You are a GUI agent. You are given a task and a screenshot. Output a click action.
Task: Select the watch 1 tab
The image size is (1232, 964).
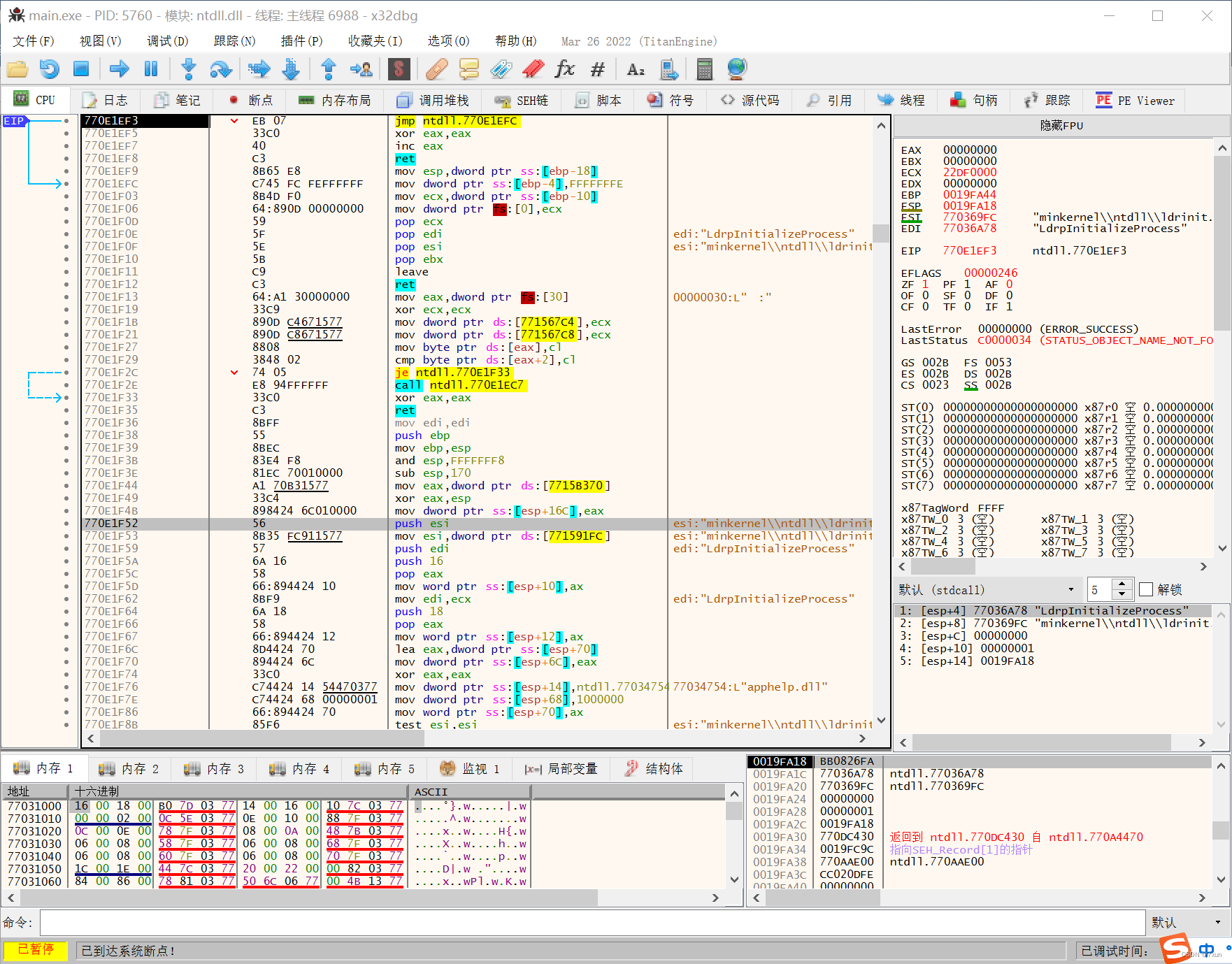point(470,768)
